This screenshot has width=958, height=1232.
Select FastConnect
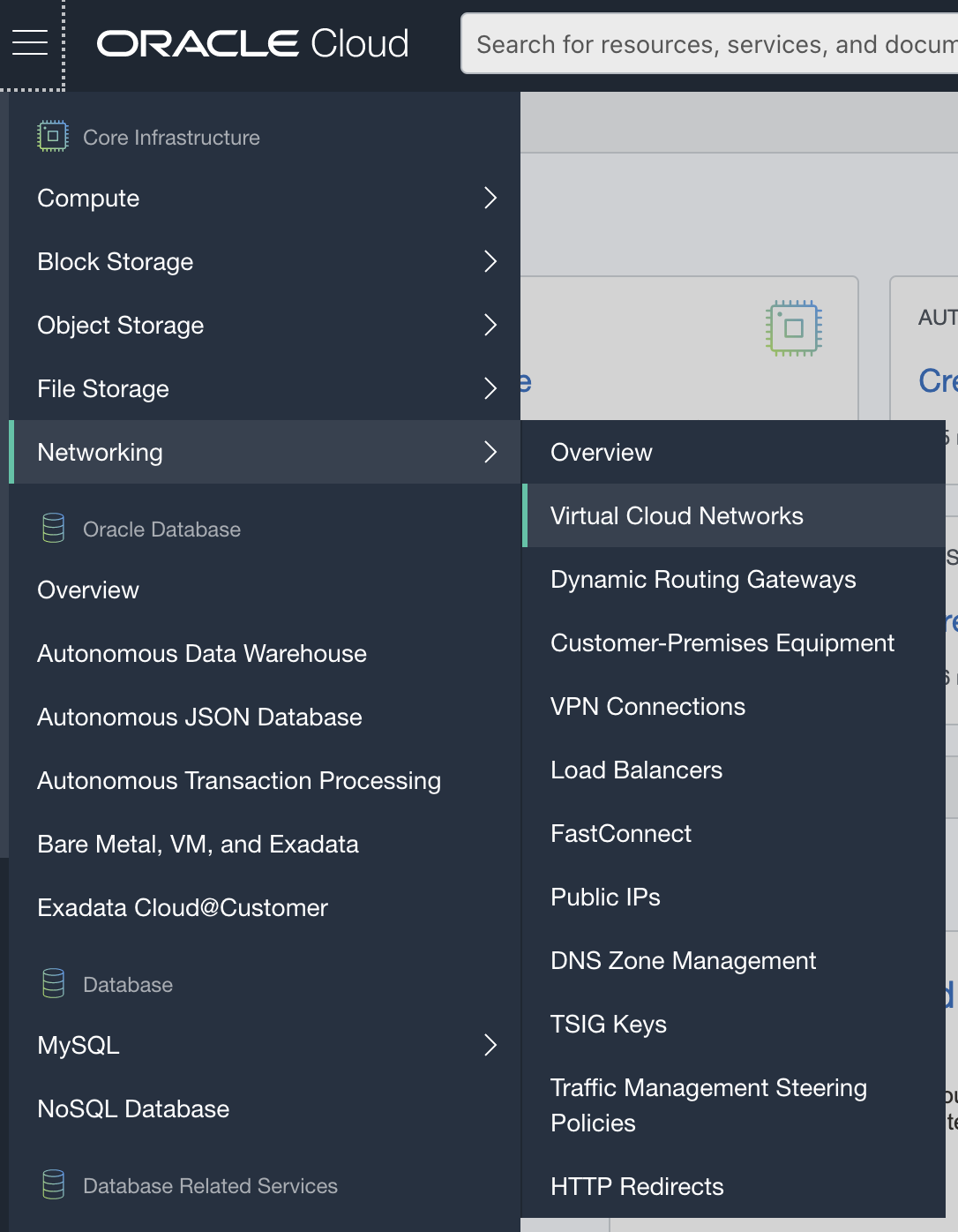(734, 833)
